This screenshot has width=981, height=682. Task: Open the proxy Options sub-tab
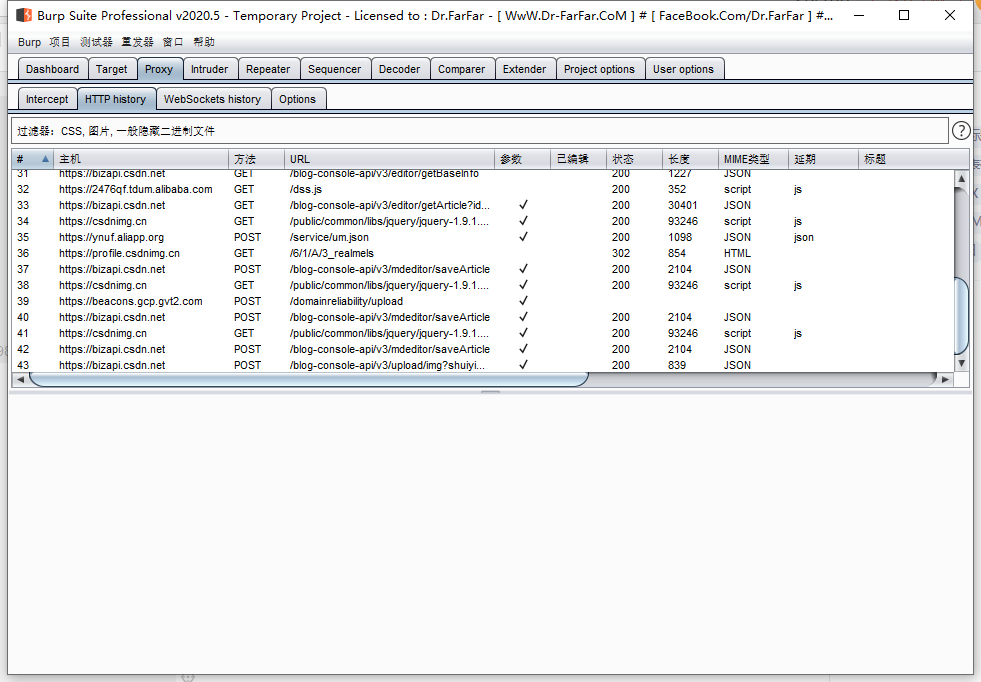coord(298,99)
